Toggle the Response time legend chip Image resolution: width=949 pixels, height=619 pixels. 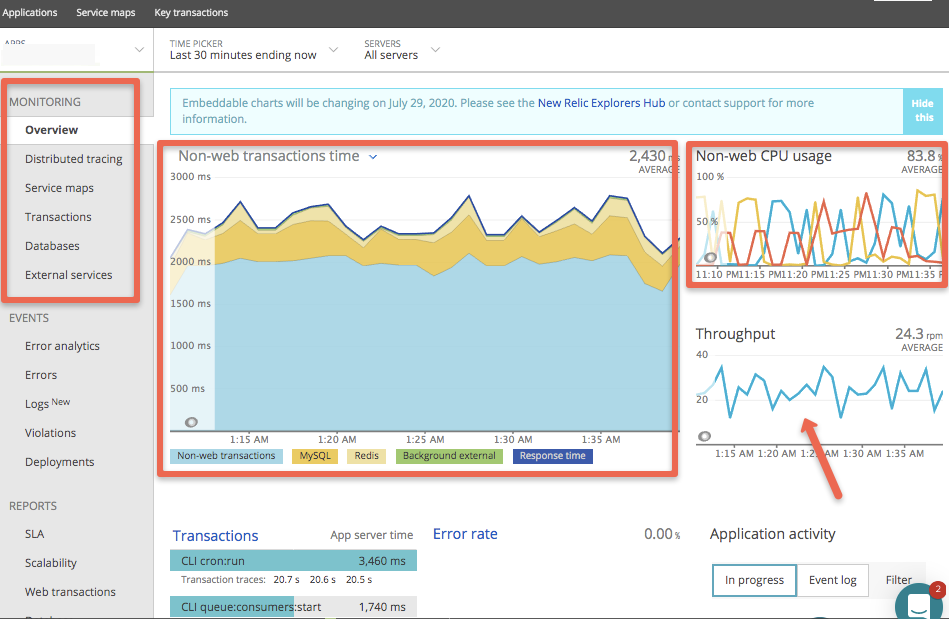pos(552,455)
